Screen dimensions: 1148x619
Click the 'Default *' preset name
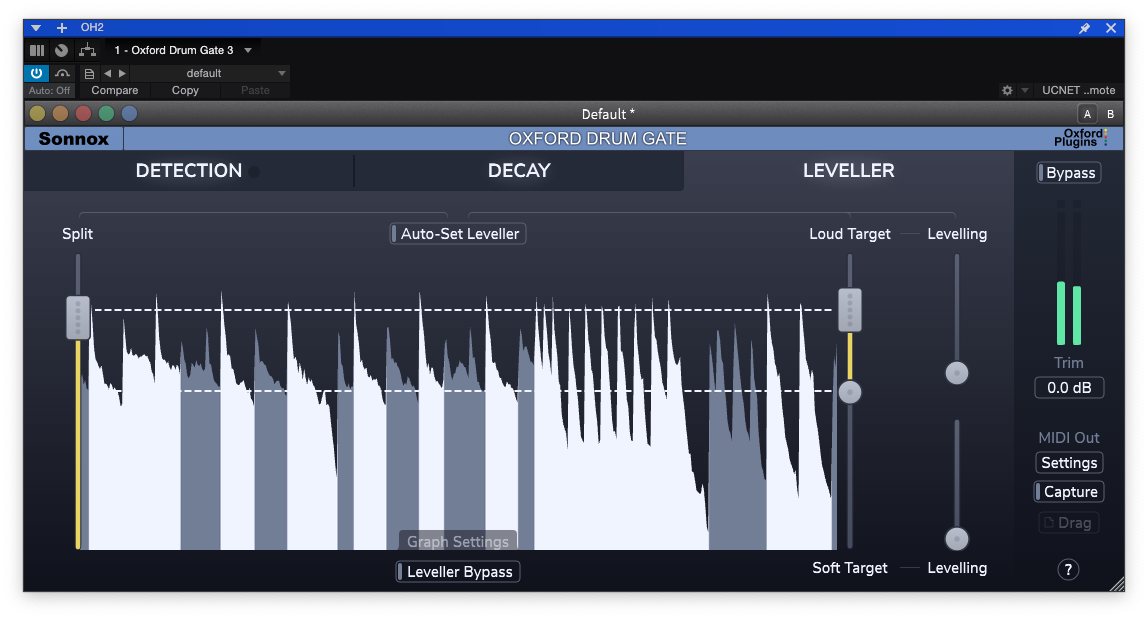tap(608, 114)
